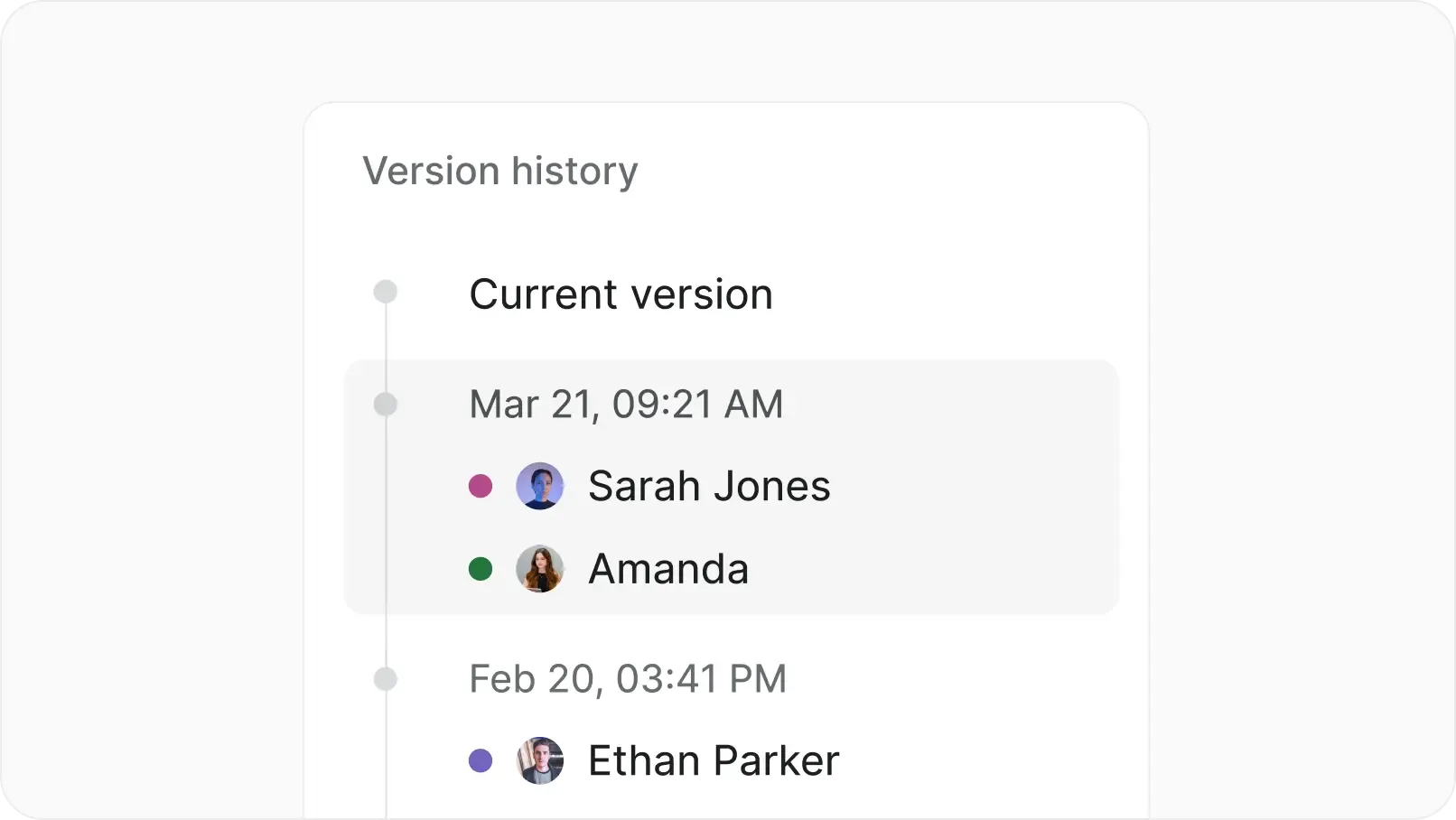Click Ethan Parker's profile avatar

(x=540, y=760)
